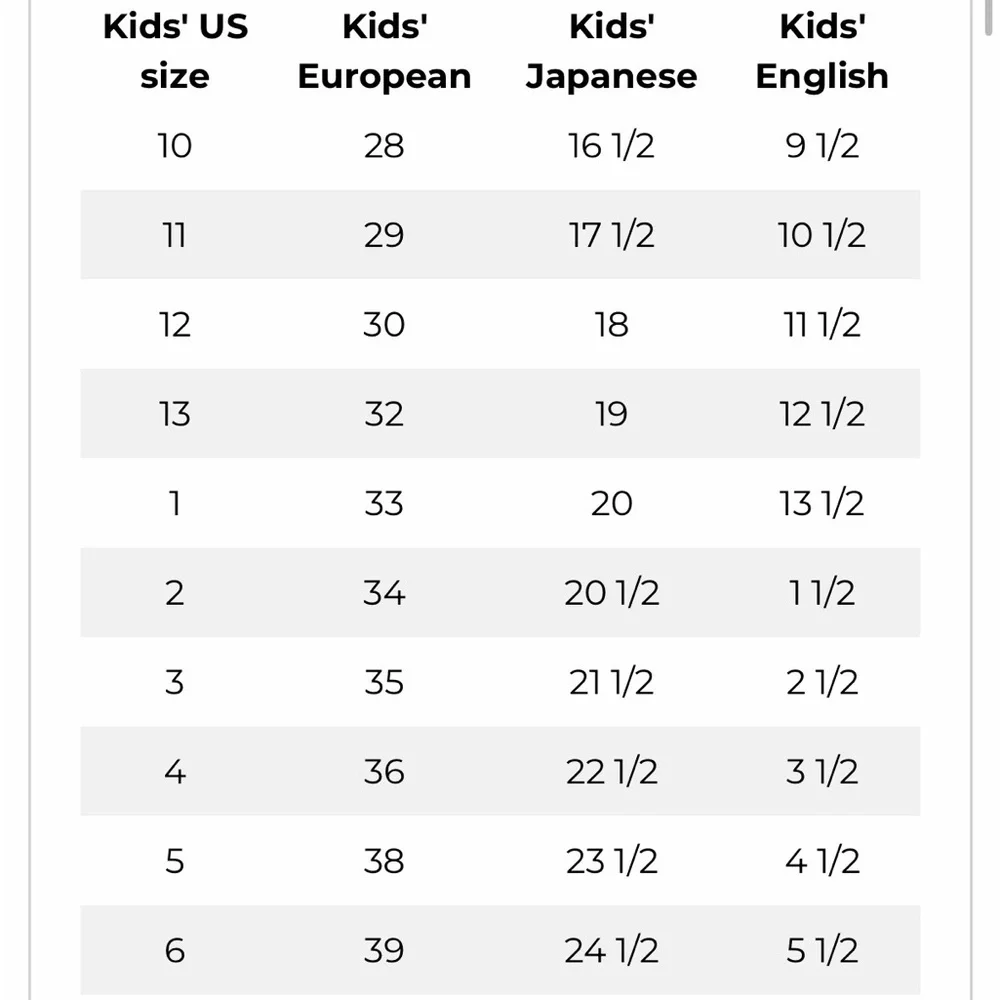
Task: Select Japanese size 16 1/2 cell
Action: (x=611, y=145)
